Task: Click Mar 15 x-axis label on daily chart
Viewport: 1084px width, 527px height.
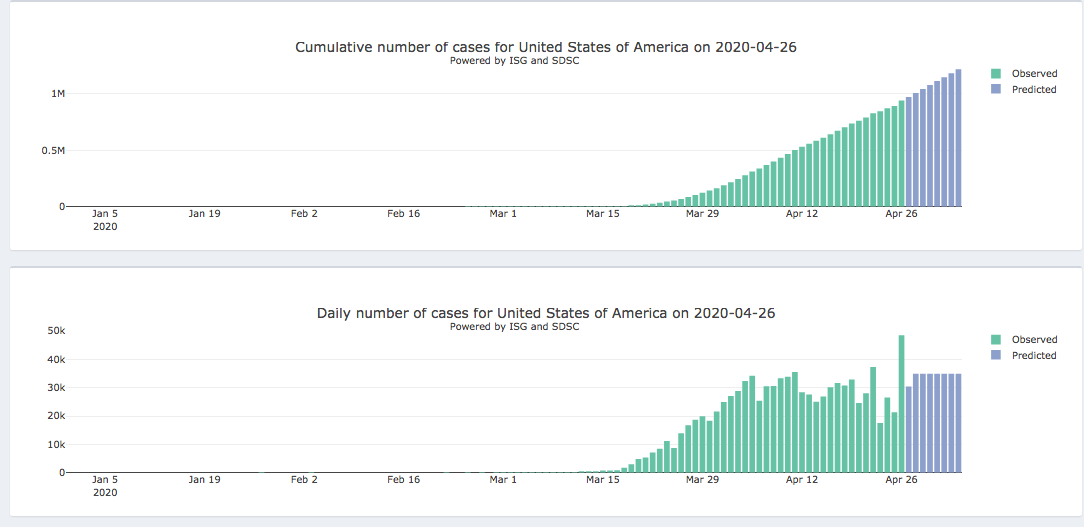Action: click(x=603, y=480)
